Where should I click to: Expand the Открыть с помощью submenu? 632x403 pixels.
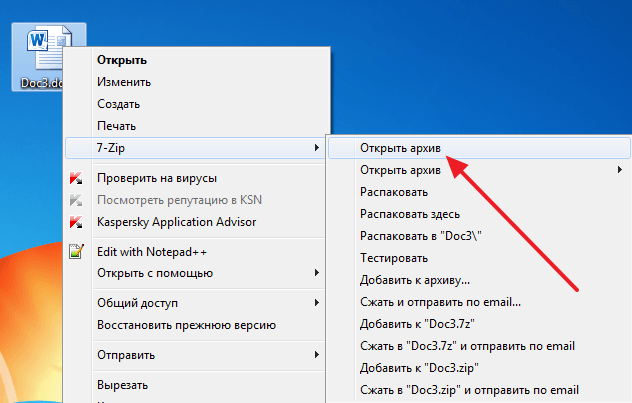(317, 273)
